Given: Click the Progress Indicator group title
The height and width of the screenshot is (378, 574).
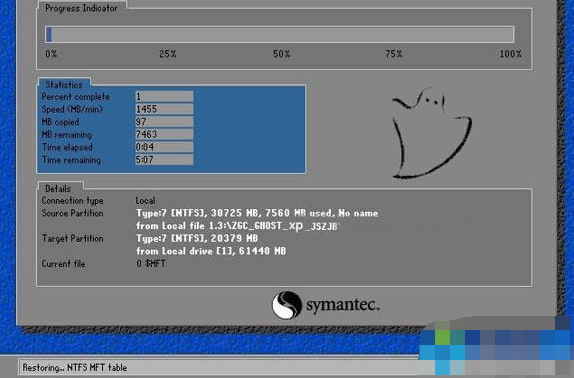Looking at the screenshot, I should click(x=81, y=8).
